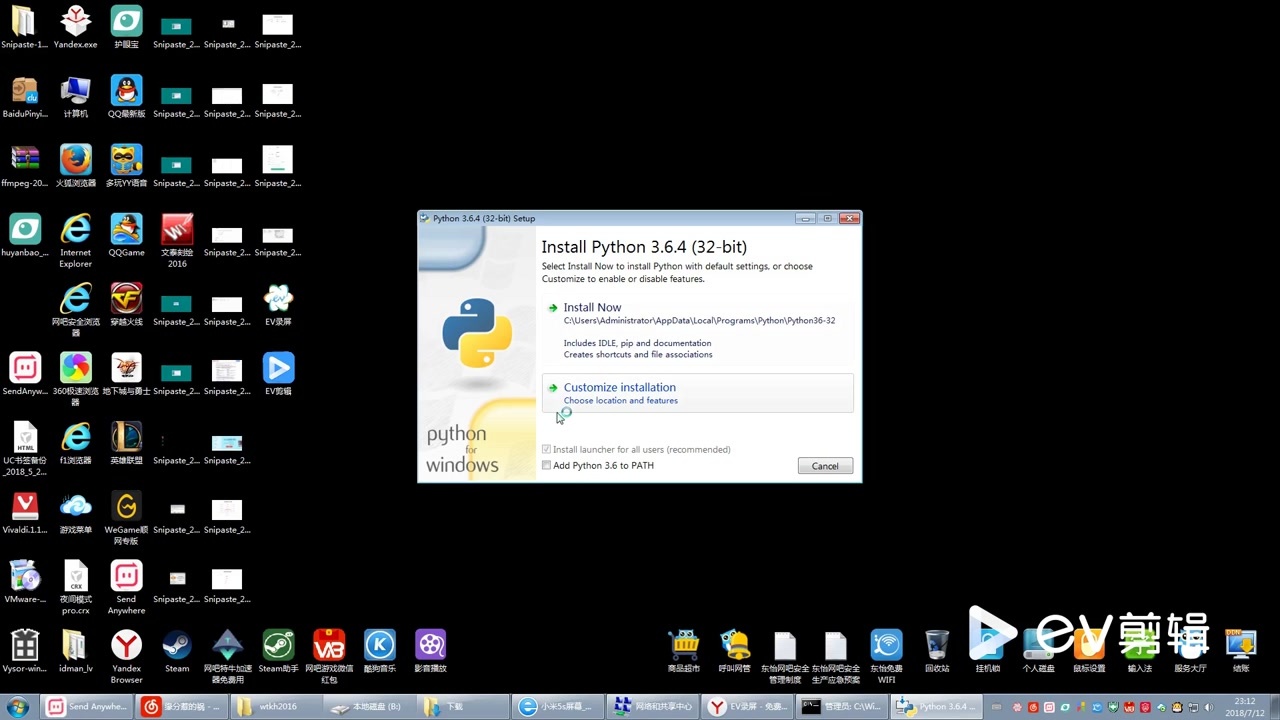Click Install Now in Python setup
This screenshot has height=720, width=1280.
(592, 307)
